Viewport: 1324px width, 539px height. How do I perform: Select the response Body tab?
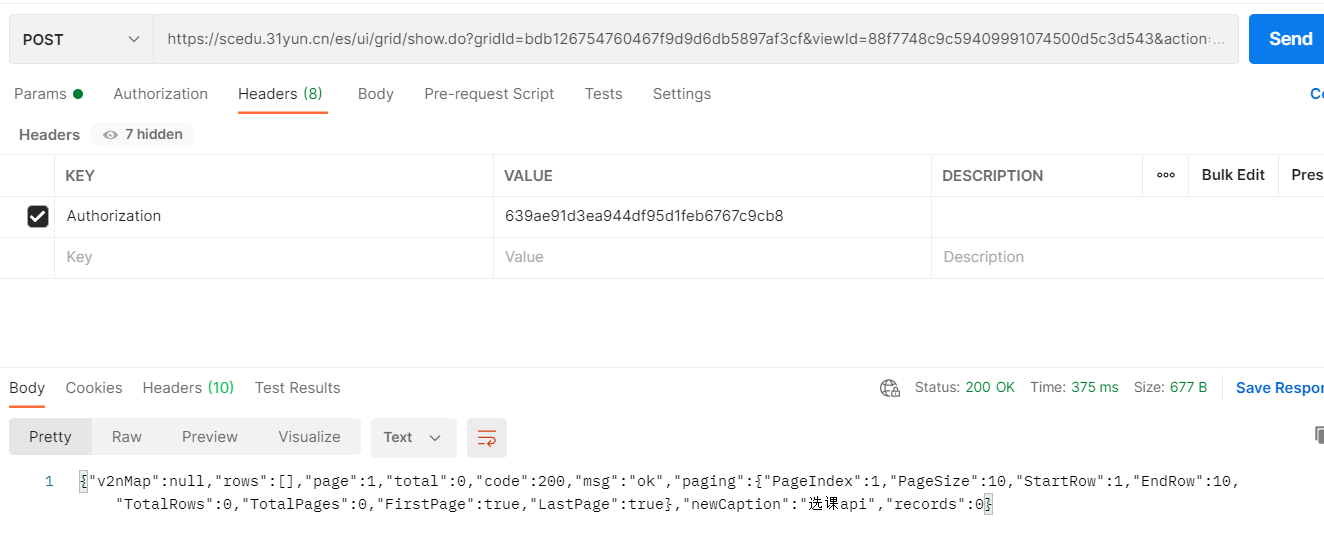(27, 388)
